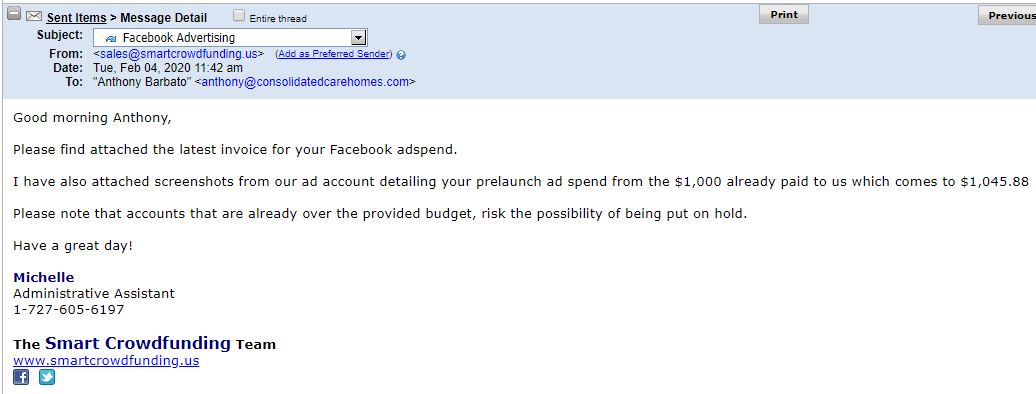
Task: Click the Michelle signature name
Action: 44,277
